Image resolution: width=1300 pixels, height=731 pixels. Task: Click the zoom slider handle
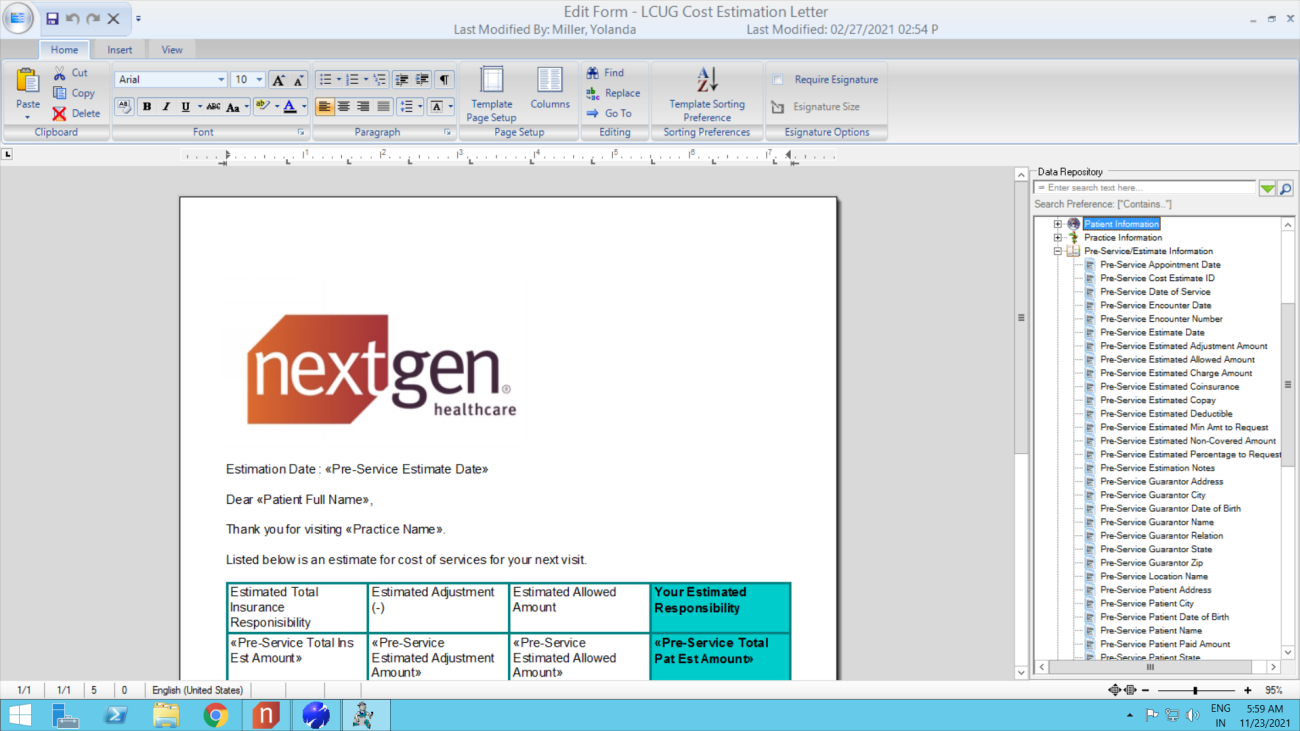1196,690
